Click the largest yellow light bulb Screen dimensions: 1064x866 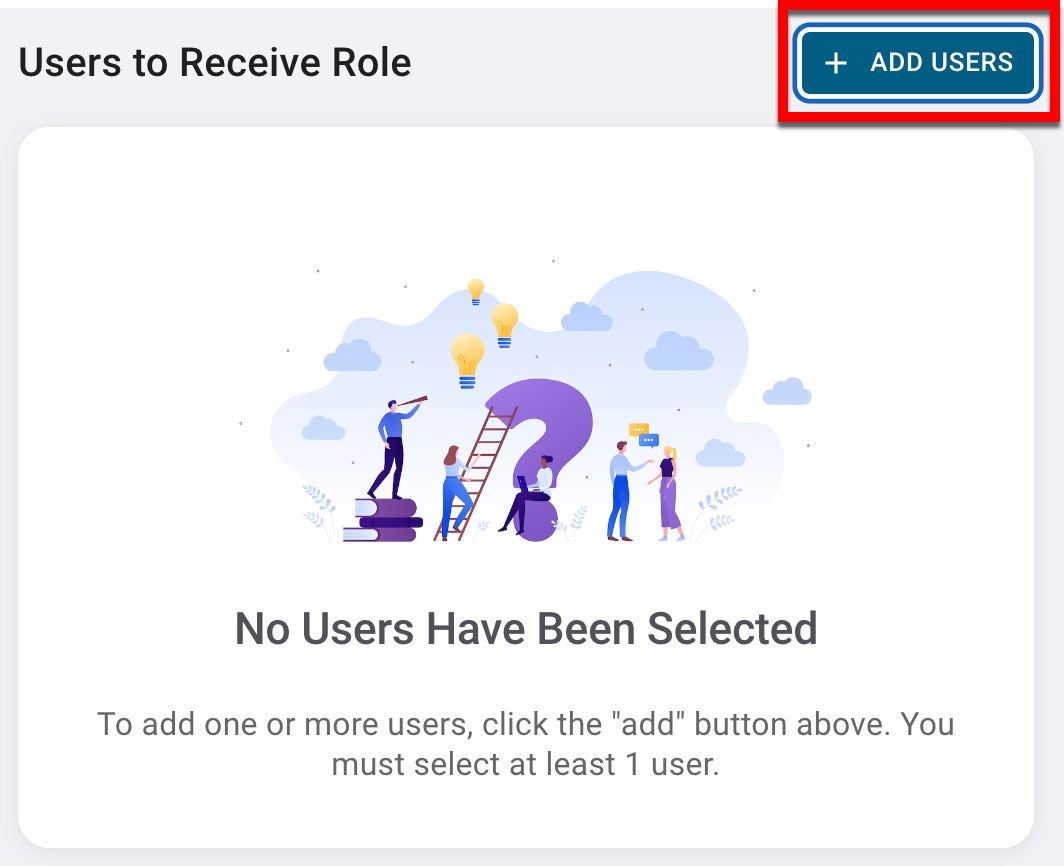[x=467, y=358]
